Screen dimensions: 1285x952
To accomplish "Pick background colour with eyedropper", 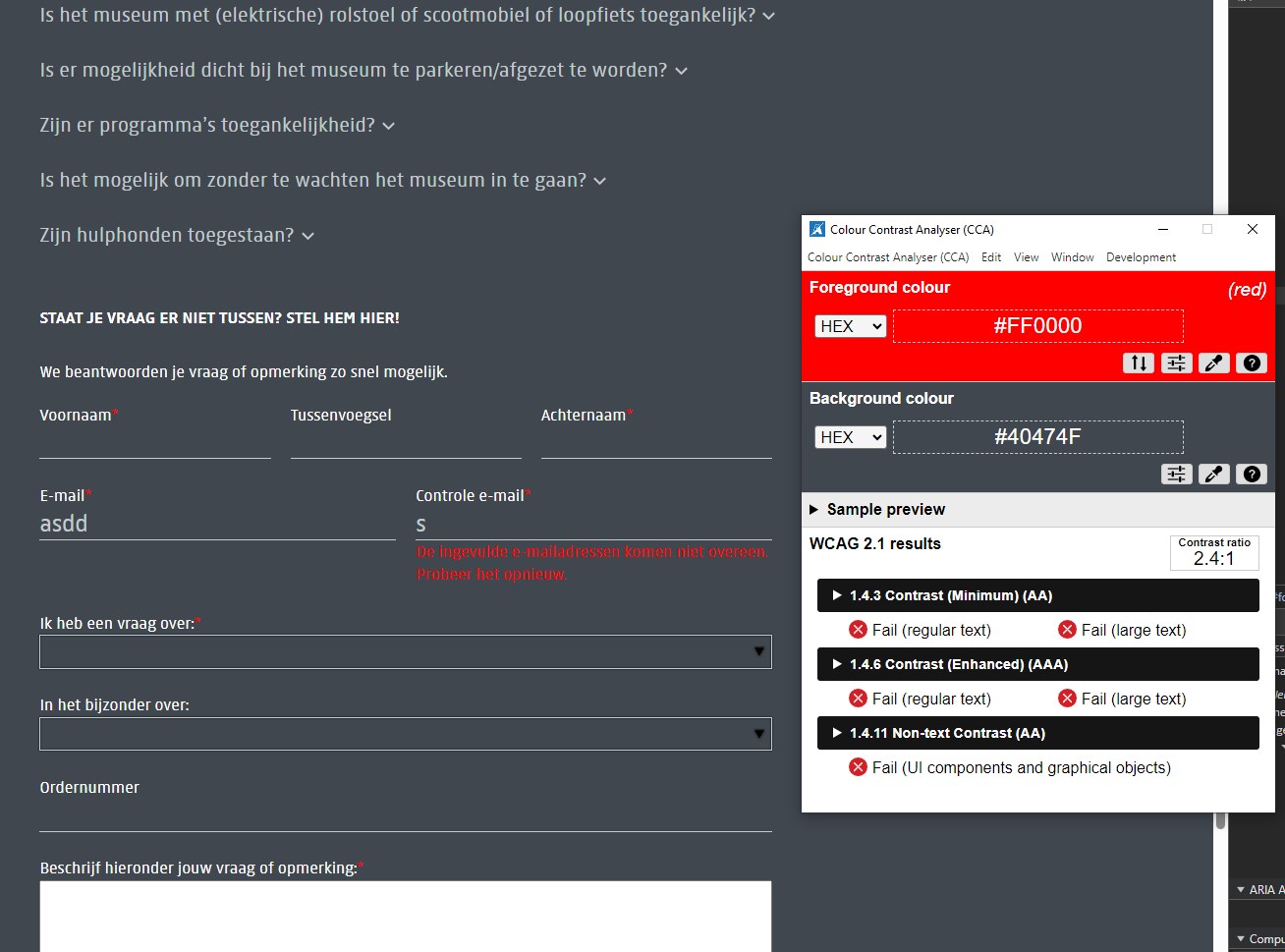I will tap(1213, 475).
